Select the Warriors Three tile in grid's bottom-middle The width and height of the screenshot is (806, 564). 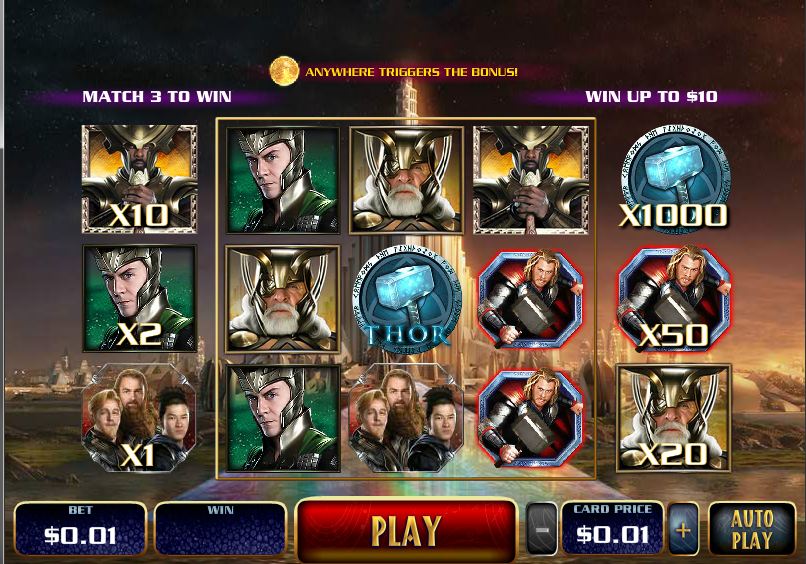click(x=406, y=418)
